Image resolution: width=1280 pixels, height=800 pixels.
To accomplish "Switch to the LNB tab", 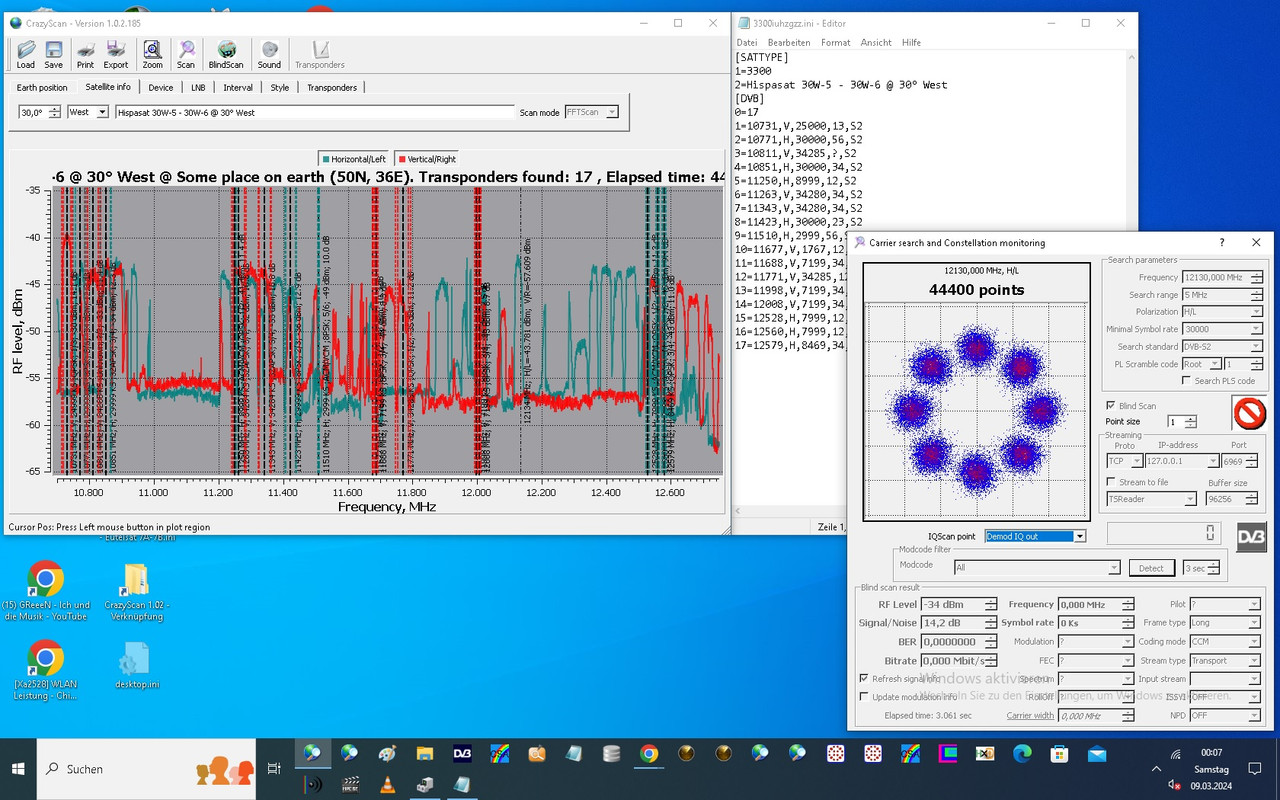I will coord(198,87).
